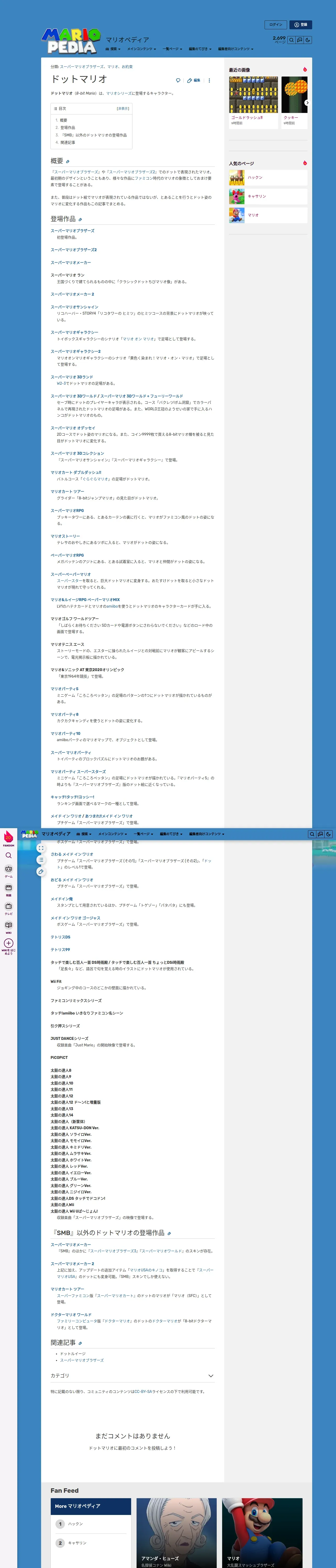Viewport: 336px width, 1568px height.
Task: Click the search icon in the left sidebar
Action: [x=9, y=855]
